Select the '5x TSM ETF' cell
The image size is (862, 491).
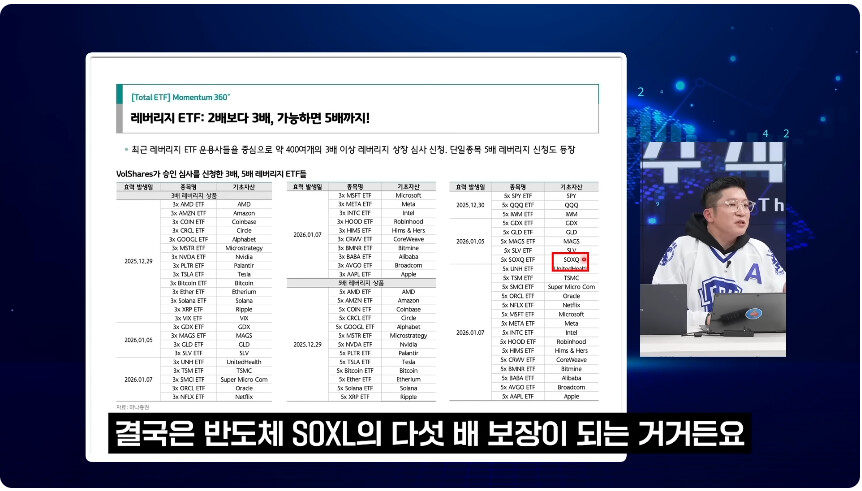(517, 278)
